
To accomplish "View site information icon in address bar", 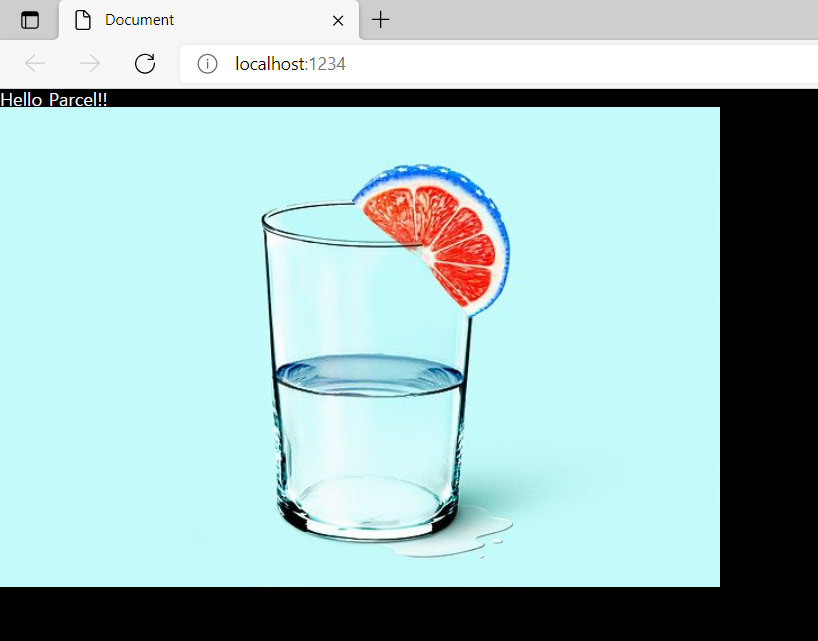I will [207, 64].
